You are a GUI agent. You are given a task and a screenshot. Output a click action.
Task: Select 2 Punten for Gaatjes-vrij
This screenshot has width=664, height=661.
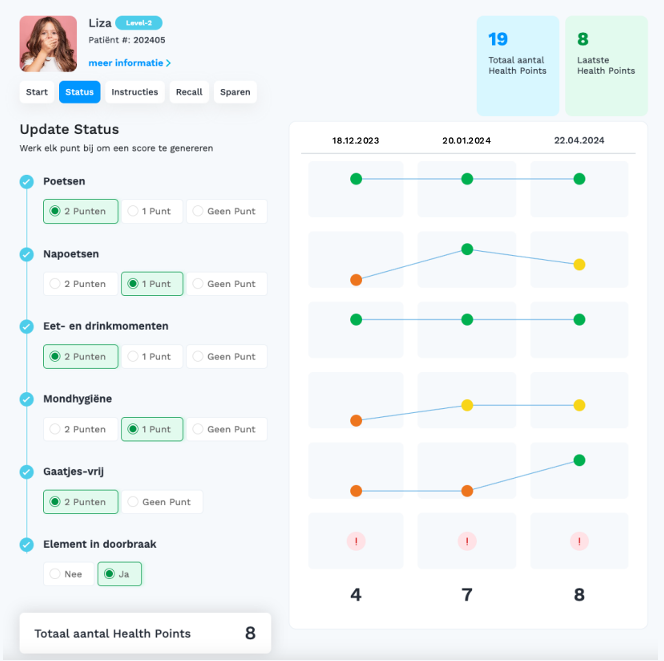pos(80,502)
